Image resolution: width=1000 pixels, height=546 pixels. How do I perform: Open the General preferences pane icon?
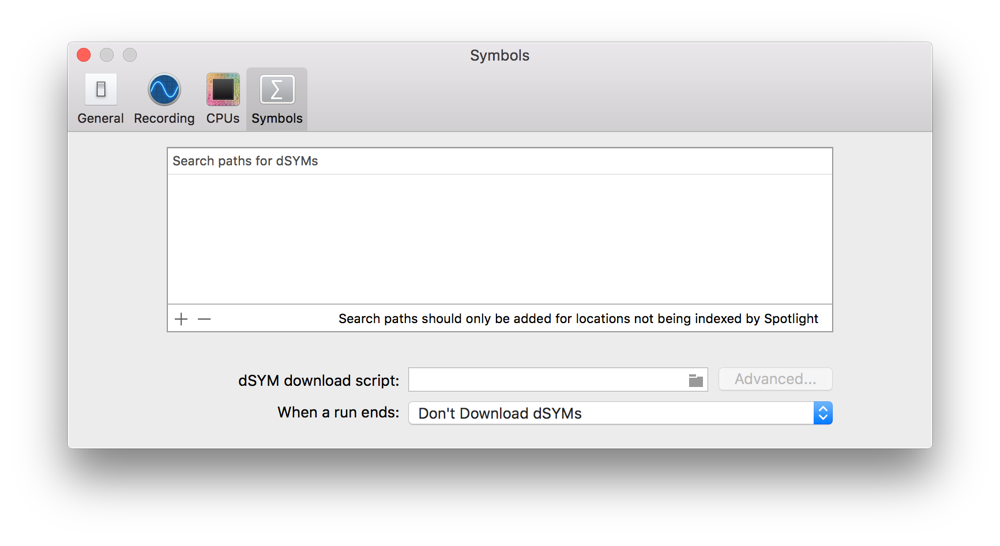[x=101, y=90]
